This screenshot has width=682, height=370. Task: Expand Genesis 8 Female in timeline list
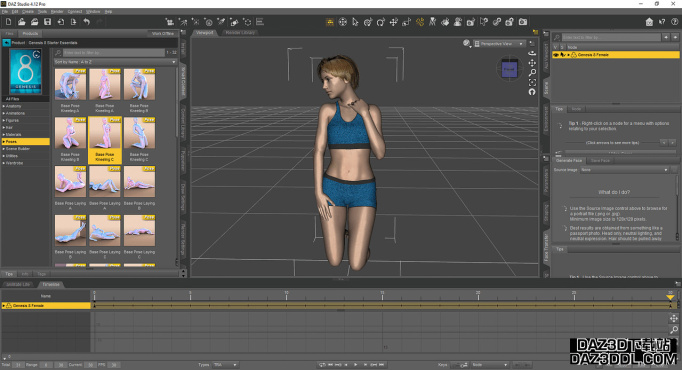3,306
